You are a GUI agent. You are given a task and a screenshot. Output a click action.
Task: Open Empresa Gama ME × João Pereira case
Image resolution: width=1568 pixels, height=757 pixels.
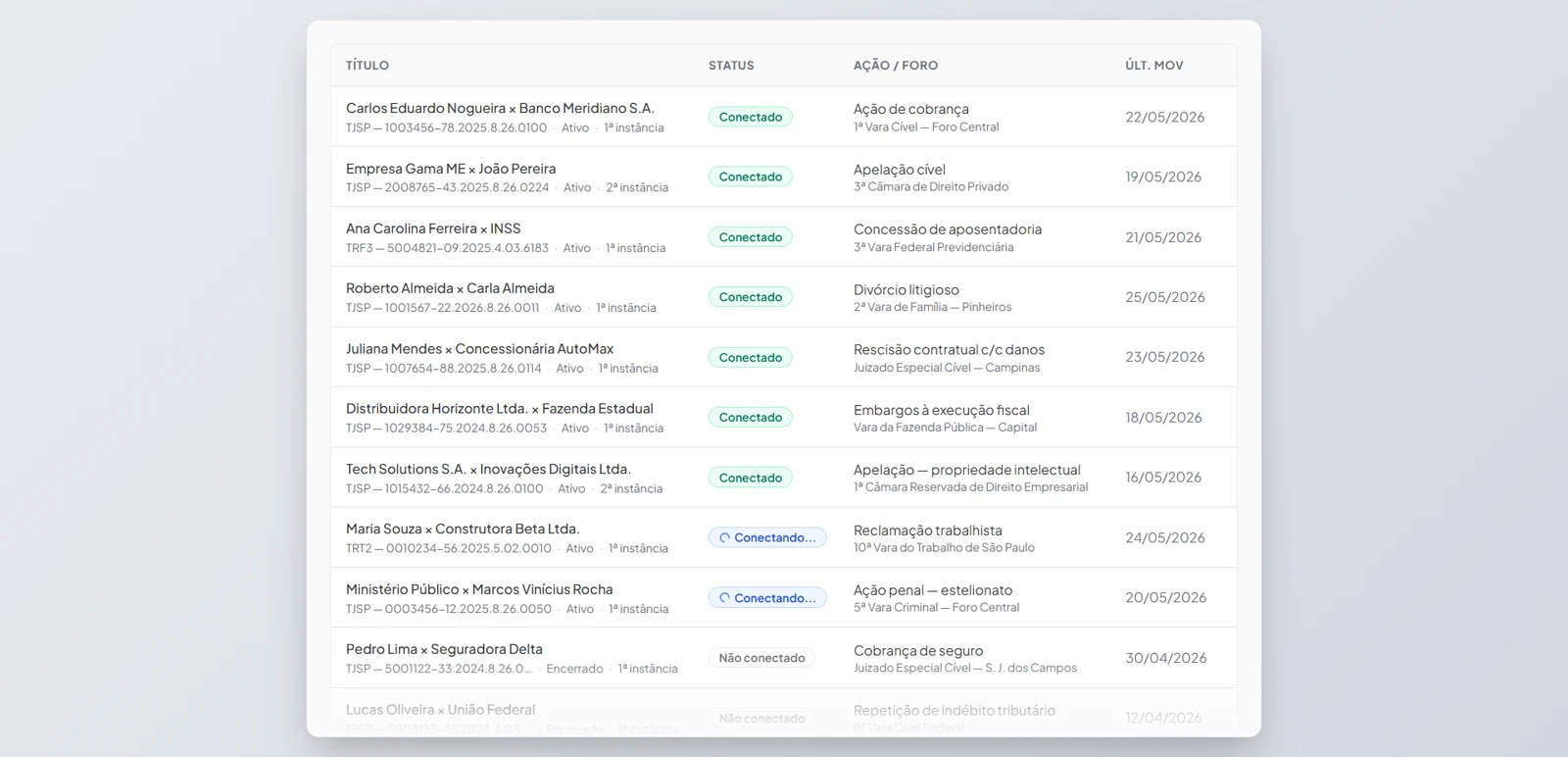point(451,169)
